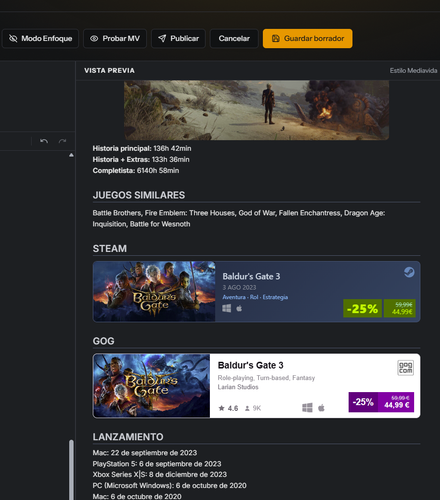Screen dimensions: 440x500
Task: Save draft with Guardar borrador
Action: [307, 38]
